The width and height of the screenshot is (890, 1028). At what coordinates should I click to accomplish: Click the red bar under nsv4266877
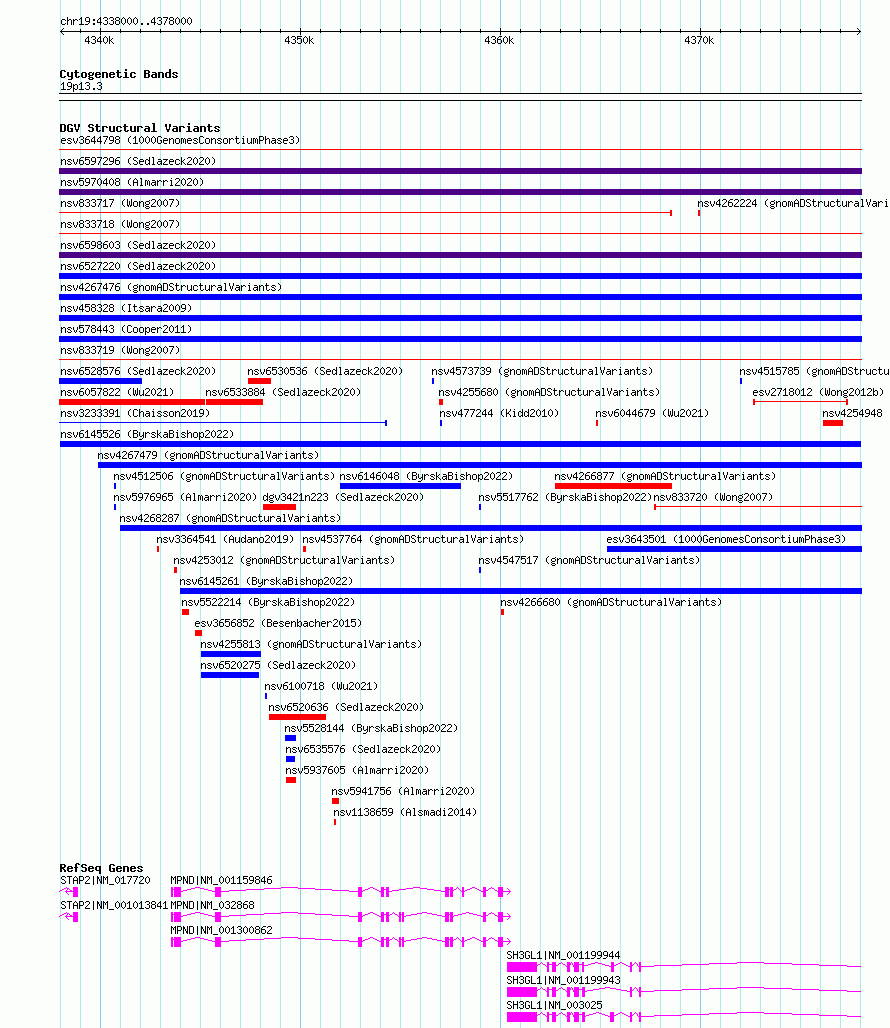[613, 486]
